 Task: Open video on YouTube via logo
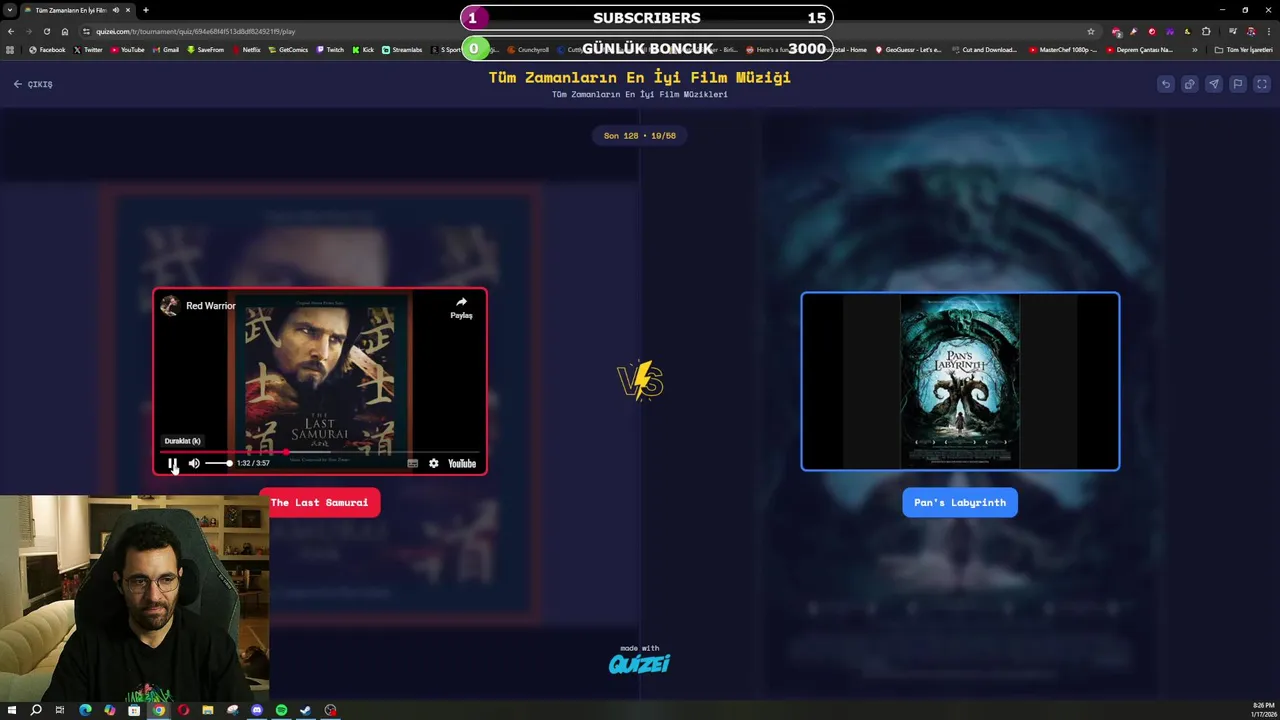point(462,463)
